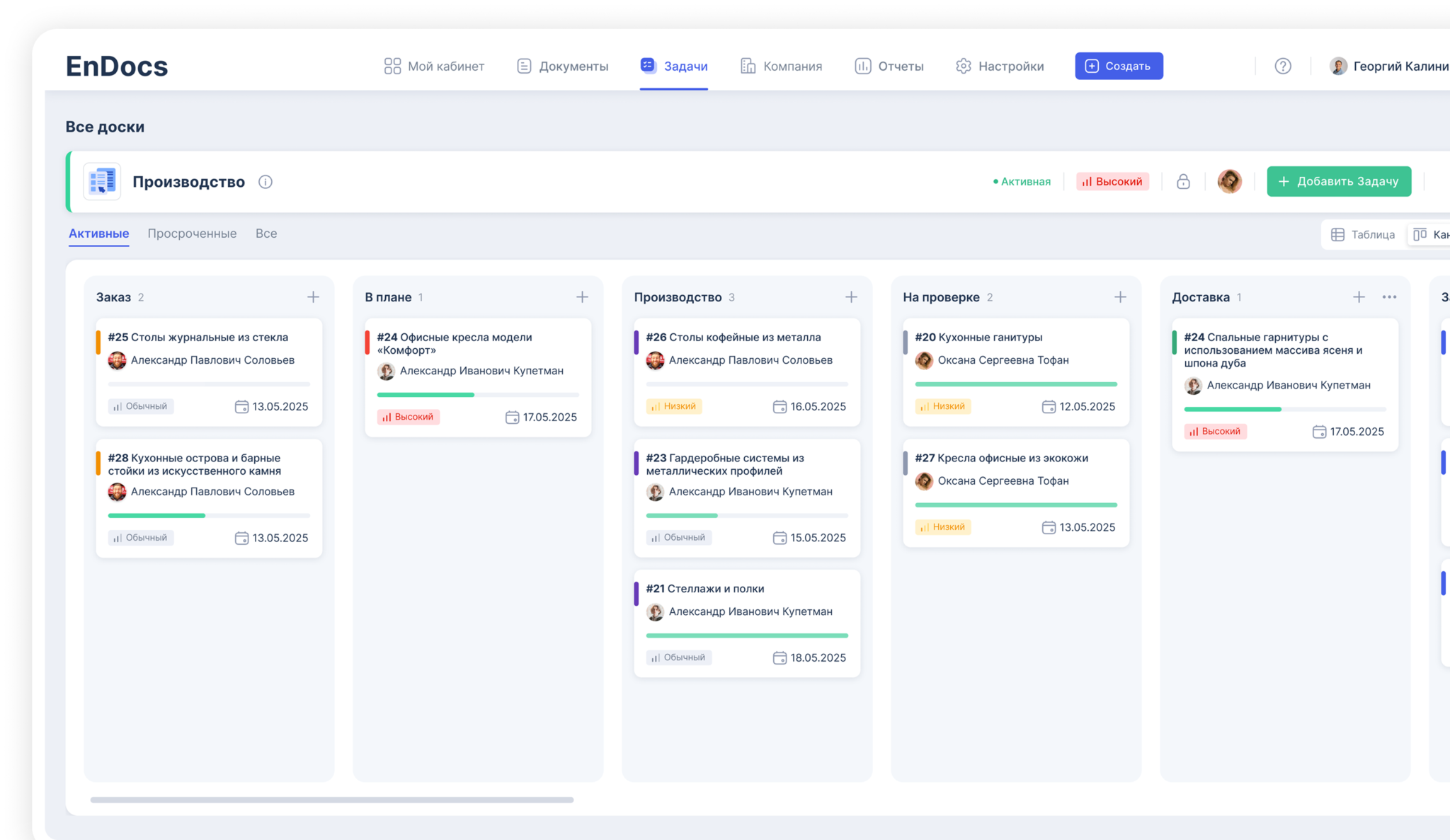Click the plus icon in the В плане column
Viewport: 1450px width, 840px height.
click(x=582, y=297)
